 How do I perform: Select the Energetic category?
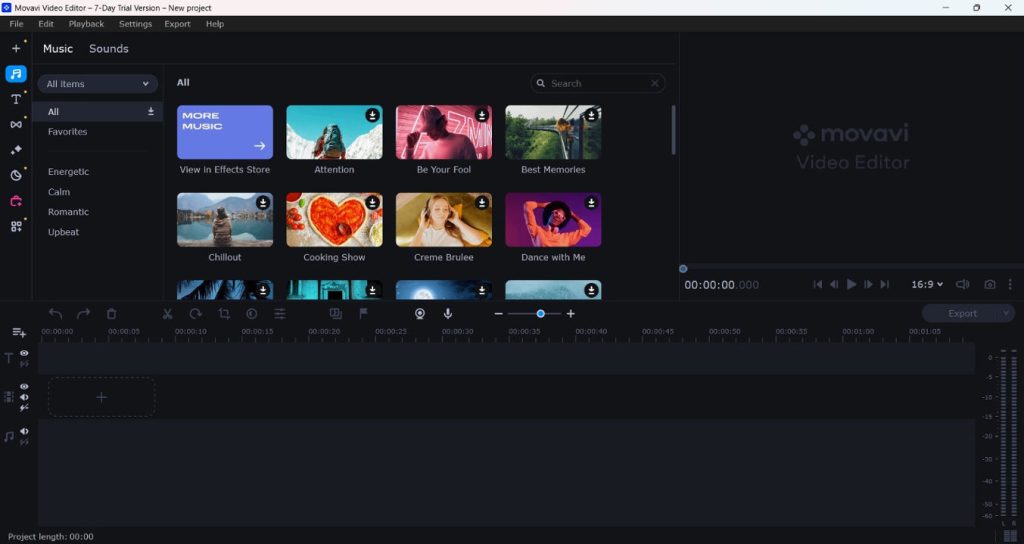pyautogui.click(x=69, y=172)
